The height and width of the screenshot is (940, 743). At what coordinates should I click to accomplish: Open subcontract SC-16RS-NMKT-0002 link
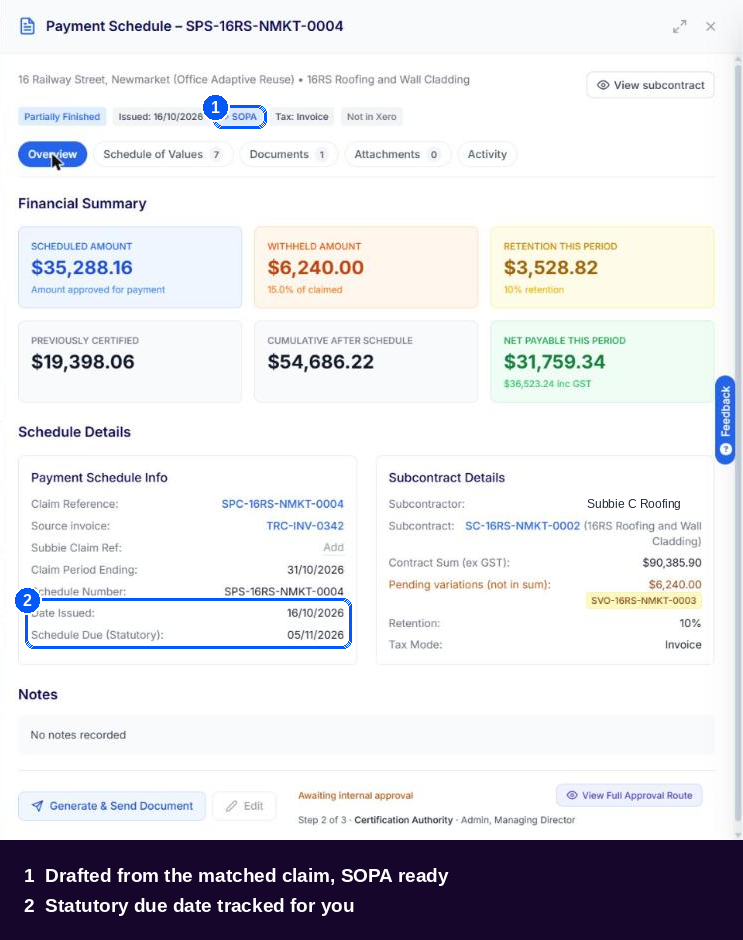click(x=522, y=526)
